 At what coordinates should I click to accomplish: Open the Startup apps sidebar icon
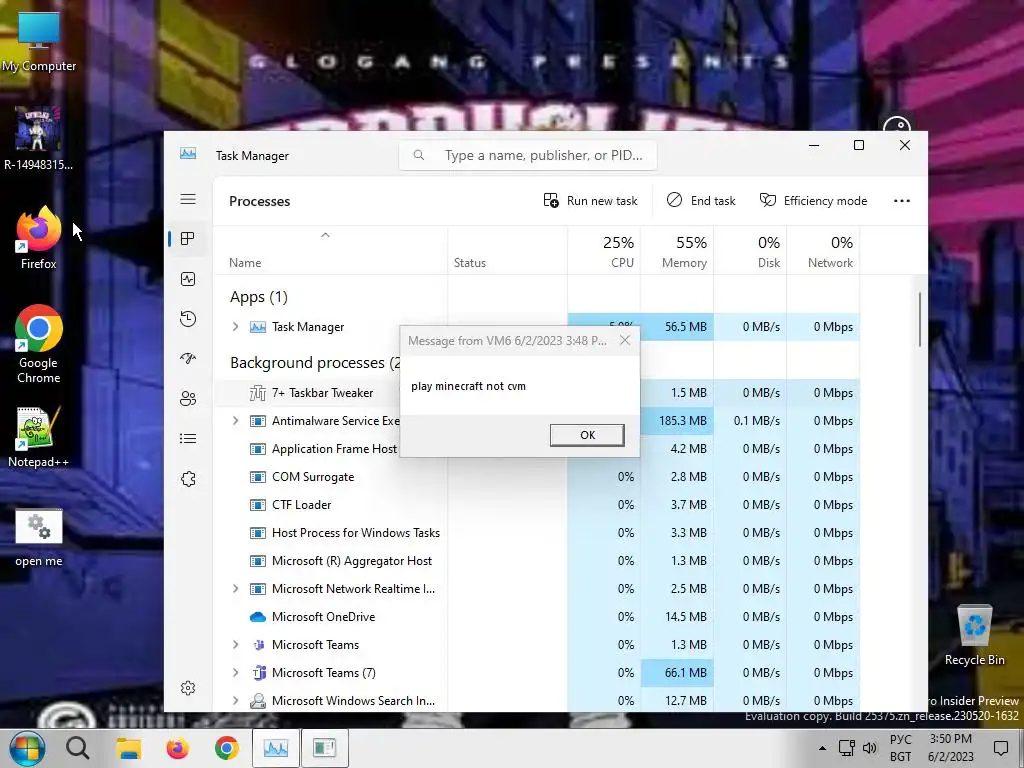pyautogui.click(x=188, y=359)
